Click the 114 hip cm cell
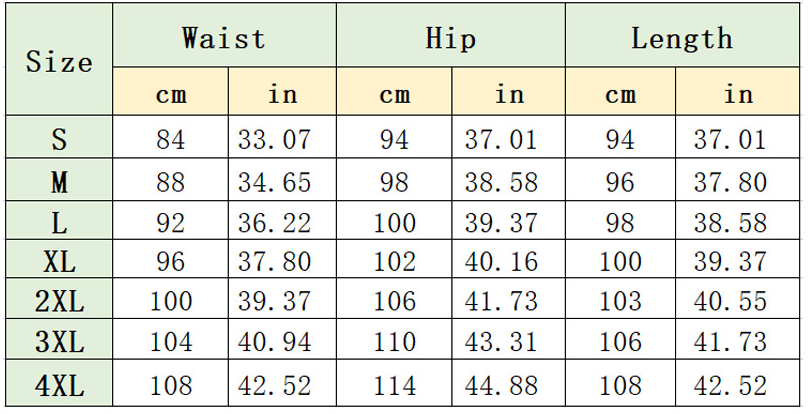This screenshot has height=414, width=812. 394,383
